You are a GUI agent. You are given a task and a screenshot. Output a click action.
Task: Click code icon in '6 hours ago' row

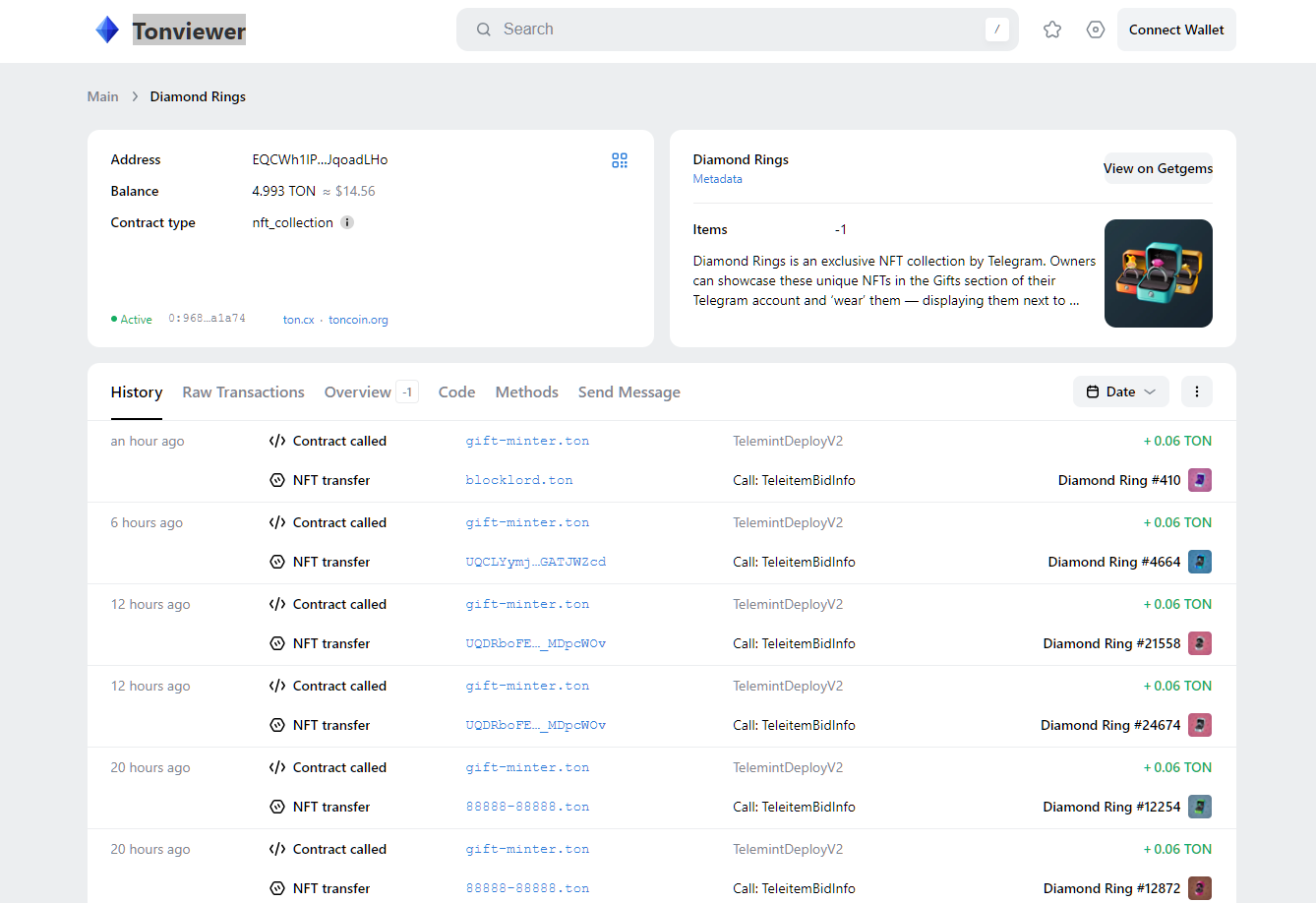click(277, 522)
